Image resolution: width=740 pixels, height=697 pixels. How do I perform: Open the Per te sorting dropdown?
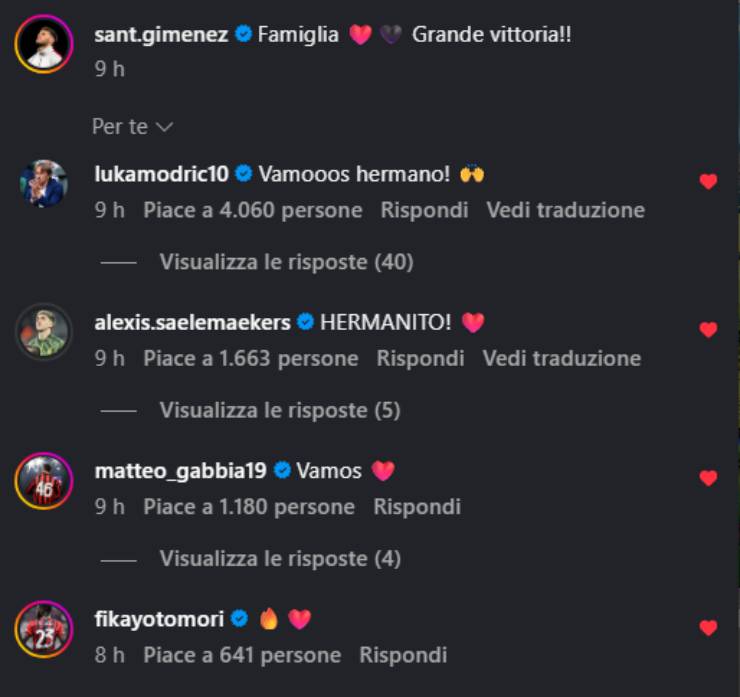point(133,126)
